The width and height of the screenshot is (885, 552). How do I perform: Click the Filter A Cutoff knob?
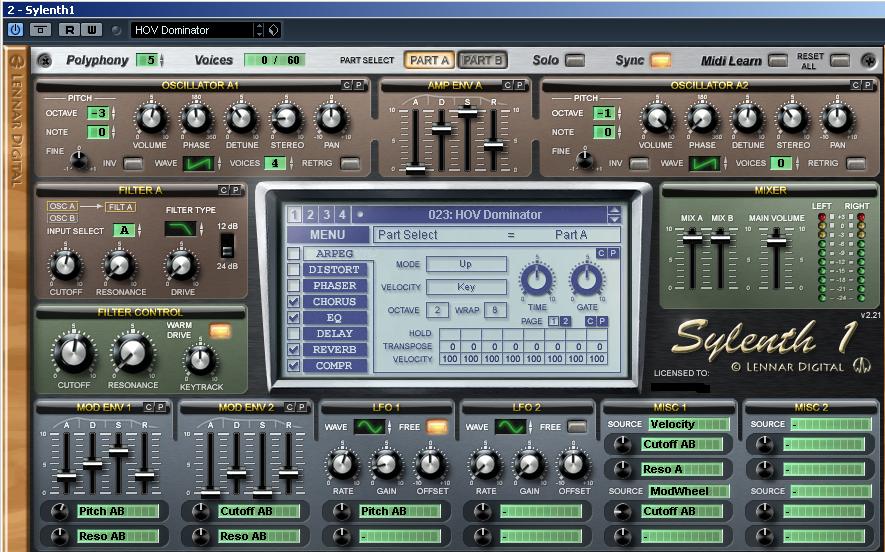65,265
